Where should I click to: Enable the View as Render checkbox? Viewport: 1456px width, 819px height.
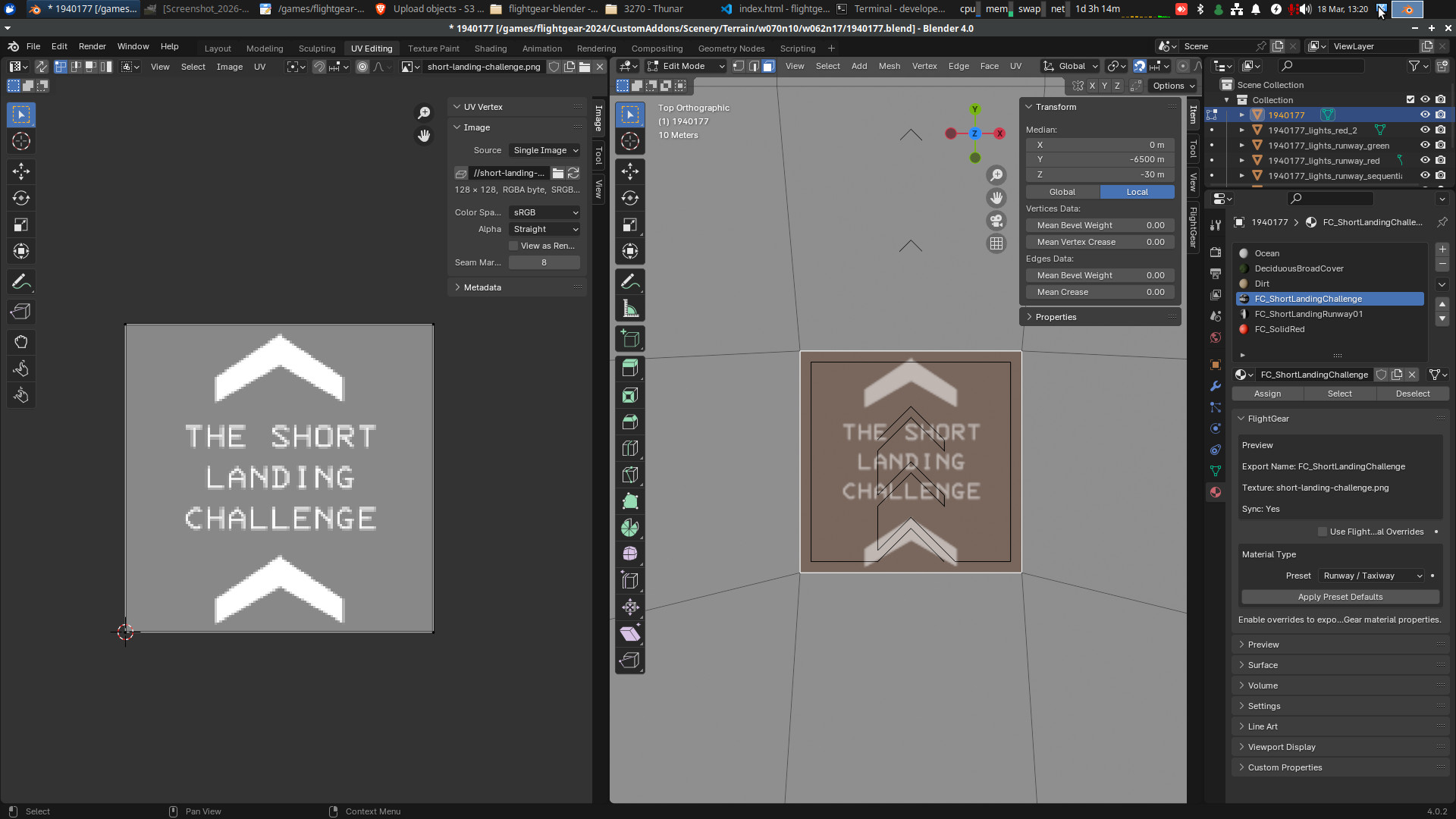click(x=515, y=246)
